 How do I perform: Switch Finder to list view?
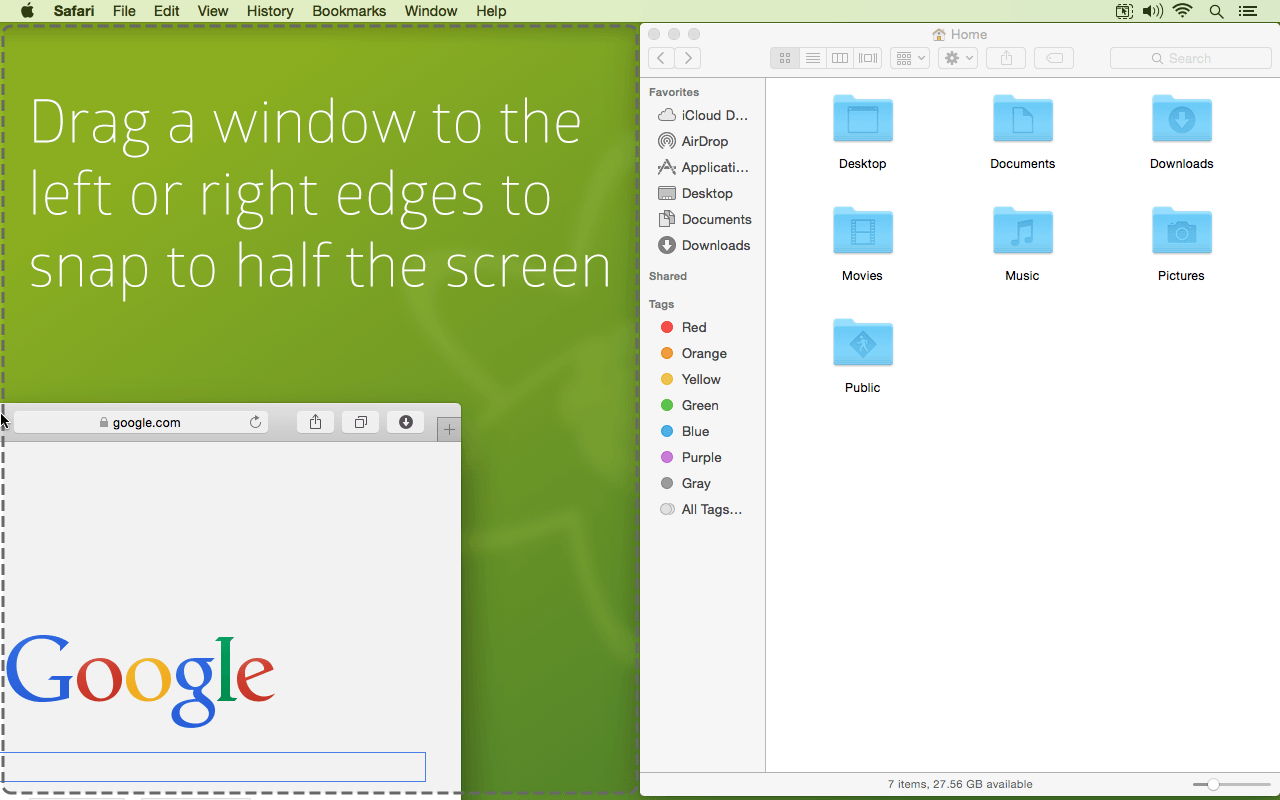pyautogui.click(x=813, y=58)
